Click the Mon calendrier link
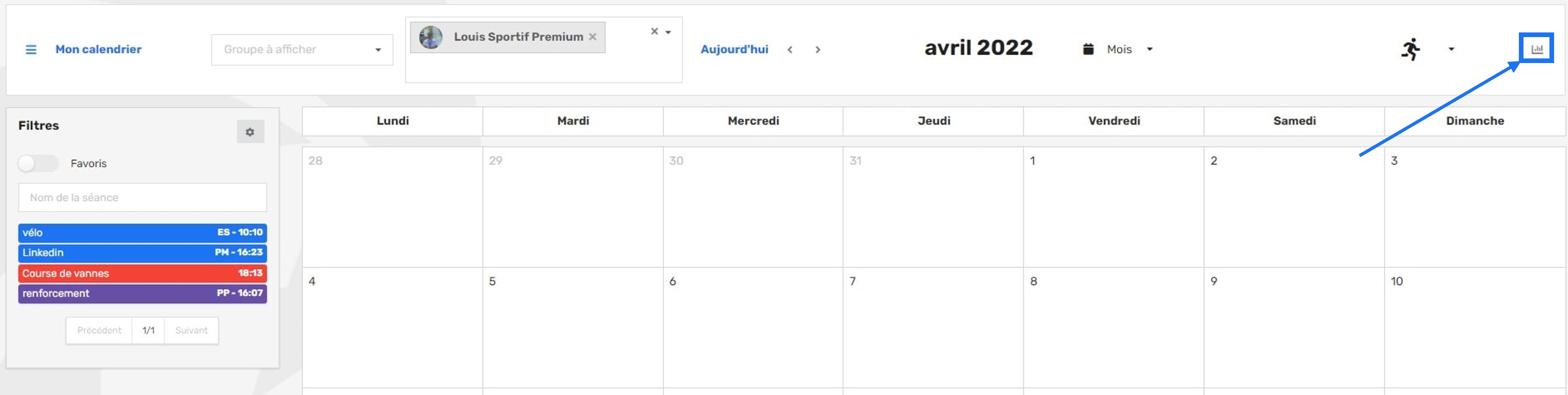This screenshot has width=1568, height=395. tap(98, 49)
